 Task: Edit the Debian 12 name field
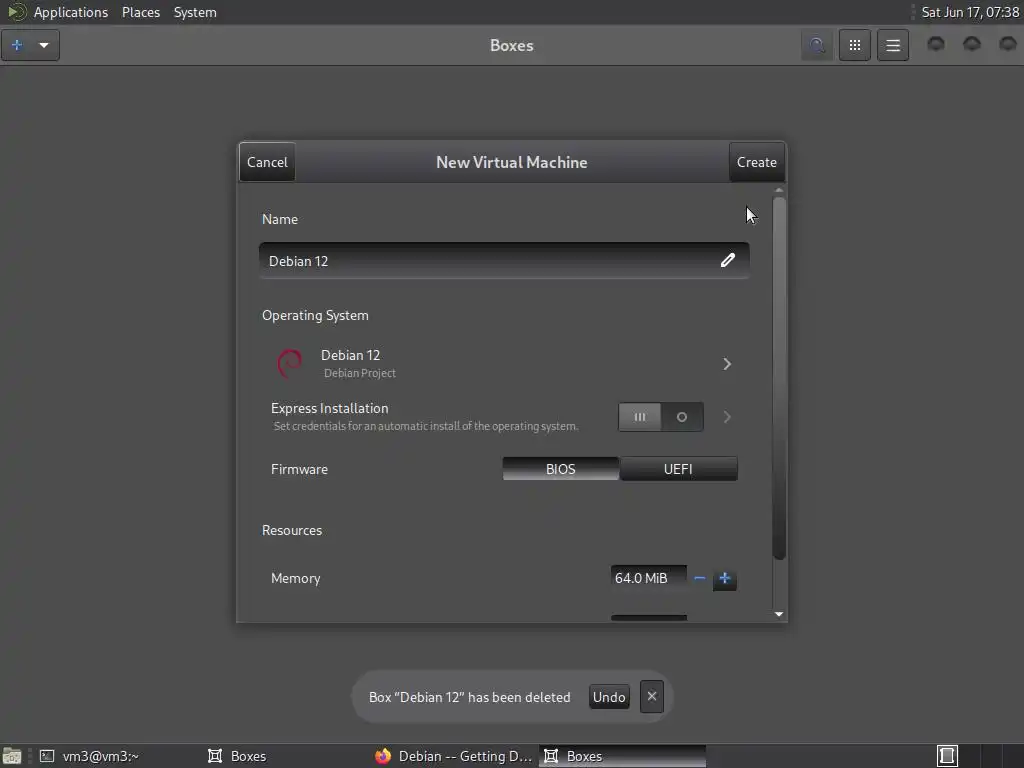[x=504, y=261]
